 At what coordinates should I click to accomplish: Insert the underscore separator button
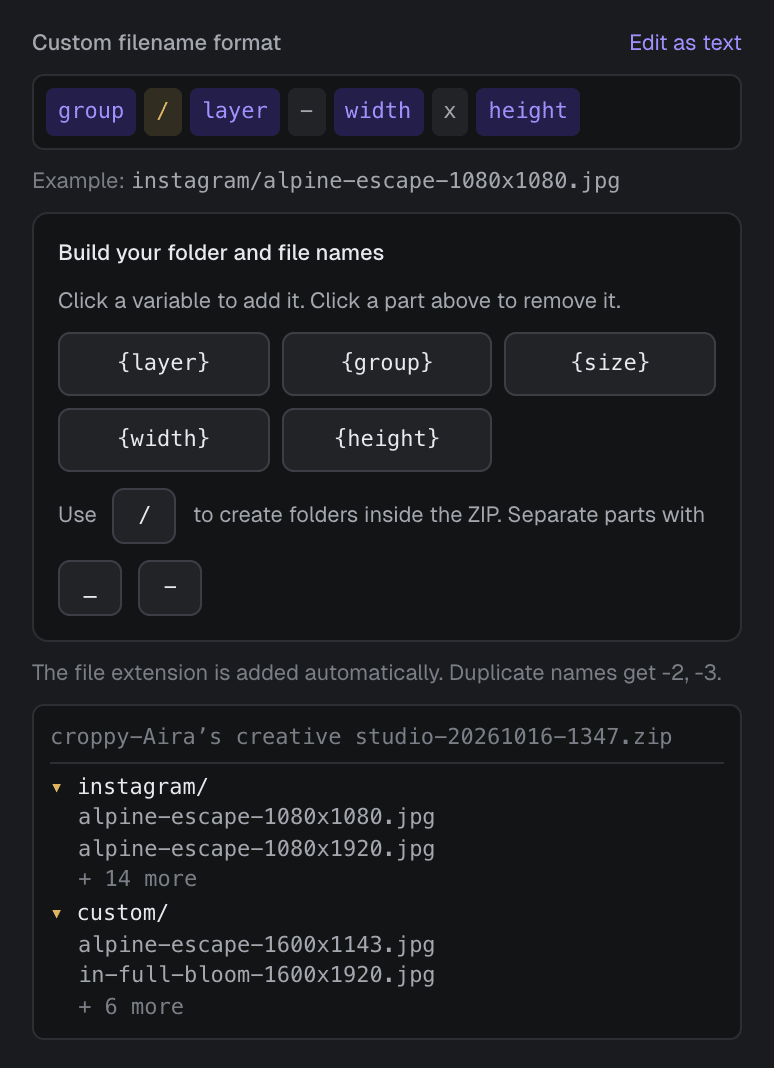click(90, 588)
